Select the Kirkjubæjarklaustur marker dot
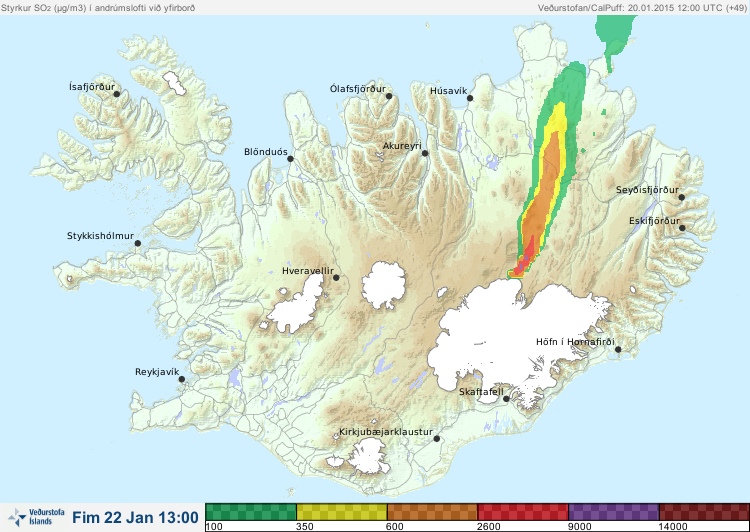This screenshot has width=750, height=532. (436, 439)
